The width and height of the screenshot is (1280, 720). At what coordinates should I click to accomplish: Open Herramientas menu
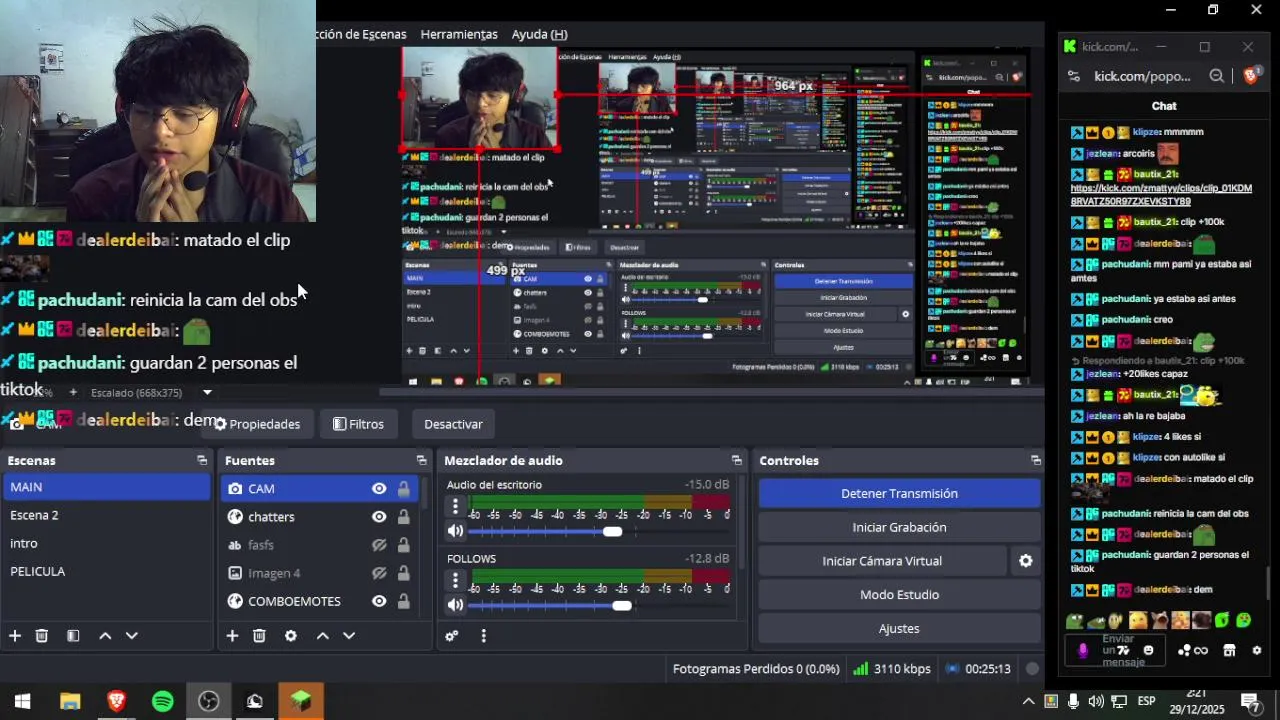pyautogui.click(x=459, y=34)
